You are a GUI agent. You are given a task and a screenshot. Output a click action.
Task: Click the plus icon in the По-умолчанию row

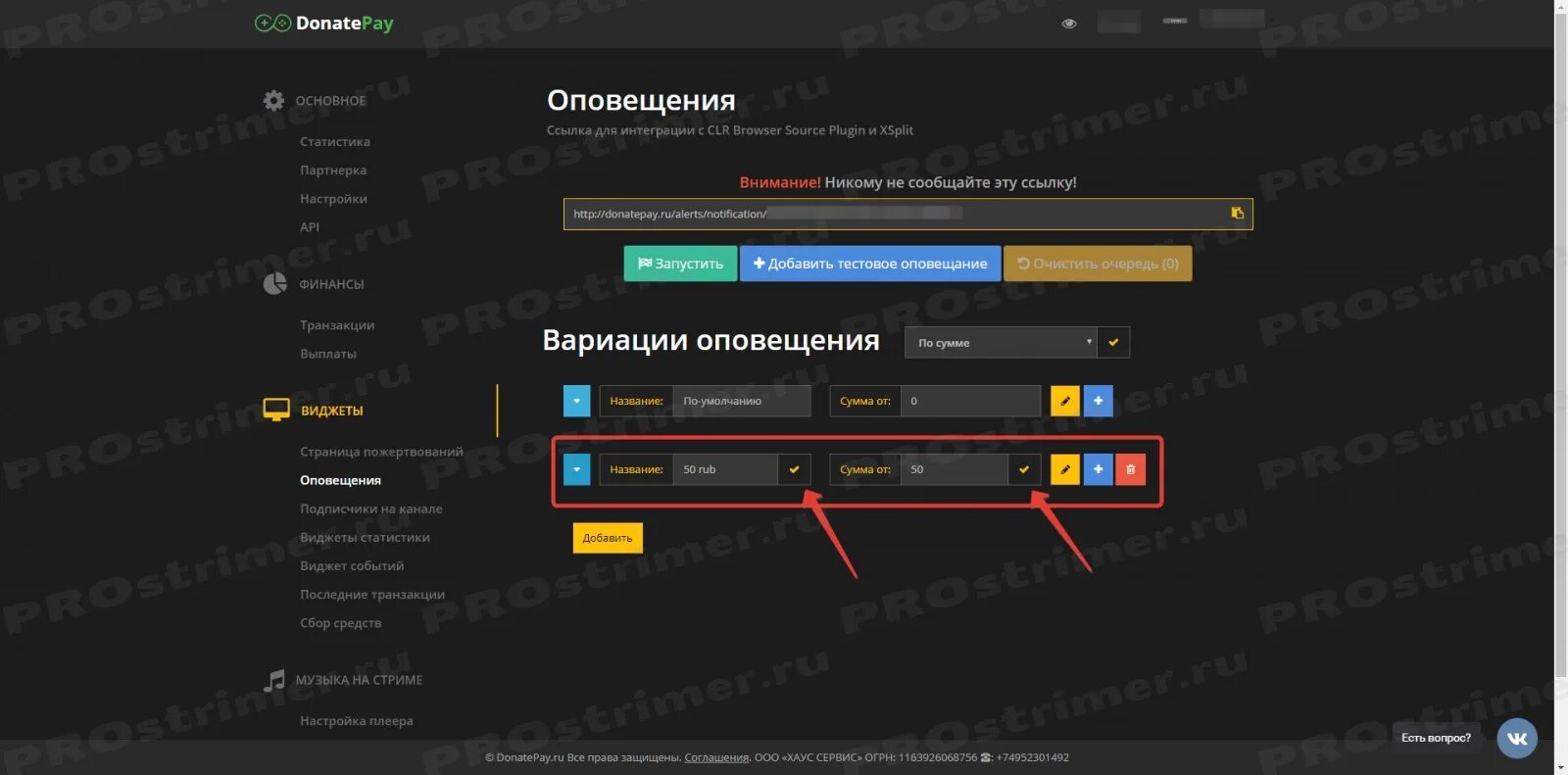click(x=1098, y=401)
